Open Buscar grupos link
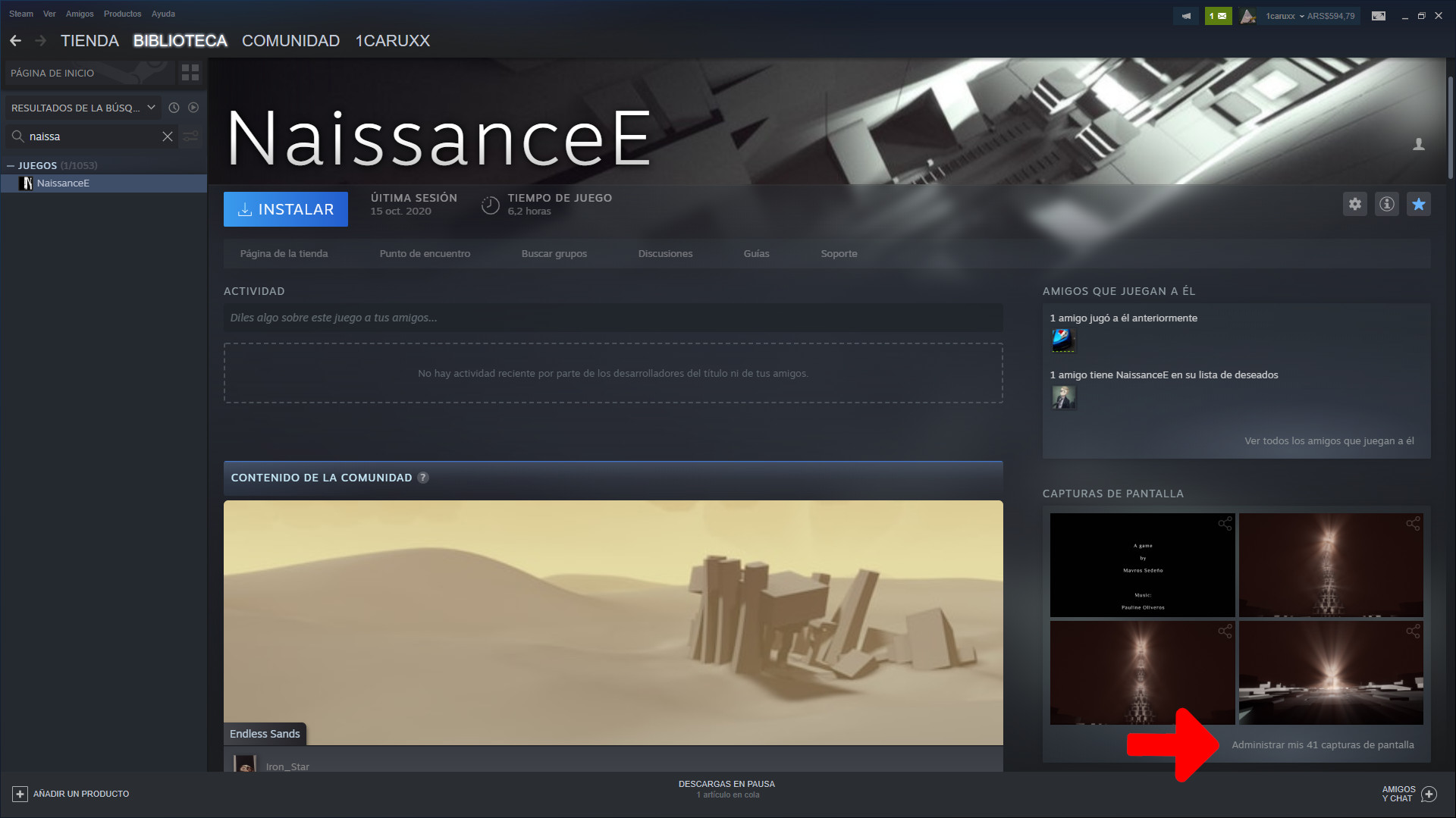 click(x=554, y=254)
